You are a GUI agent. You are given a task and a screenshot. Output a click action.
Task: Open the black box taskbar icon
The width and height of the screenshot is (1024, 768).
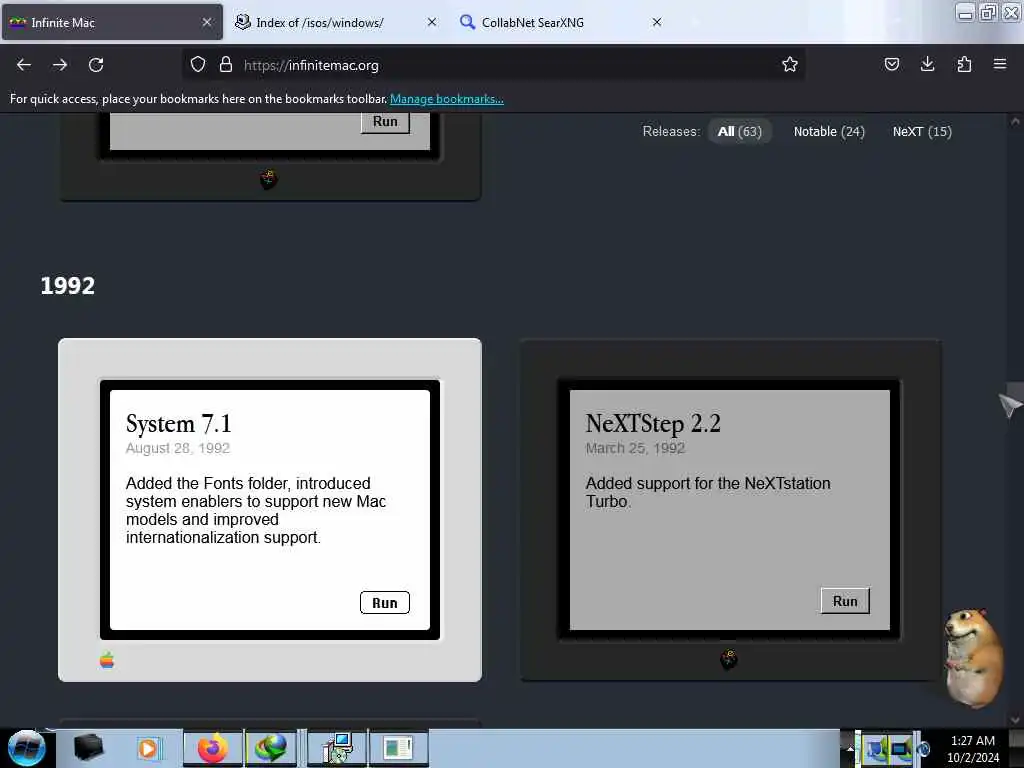tap(88, 747)
